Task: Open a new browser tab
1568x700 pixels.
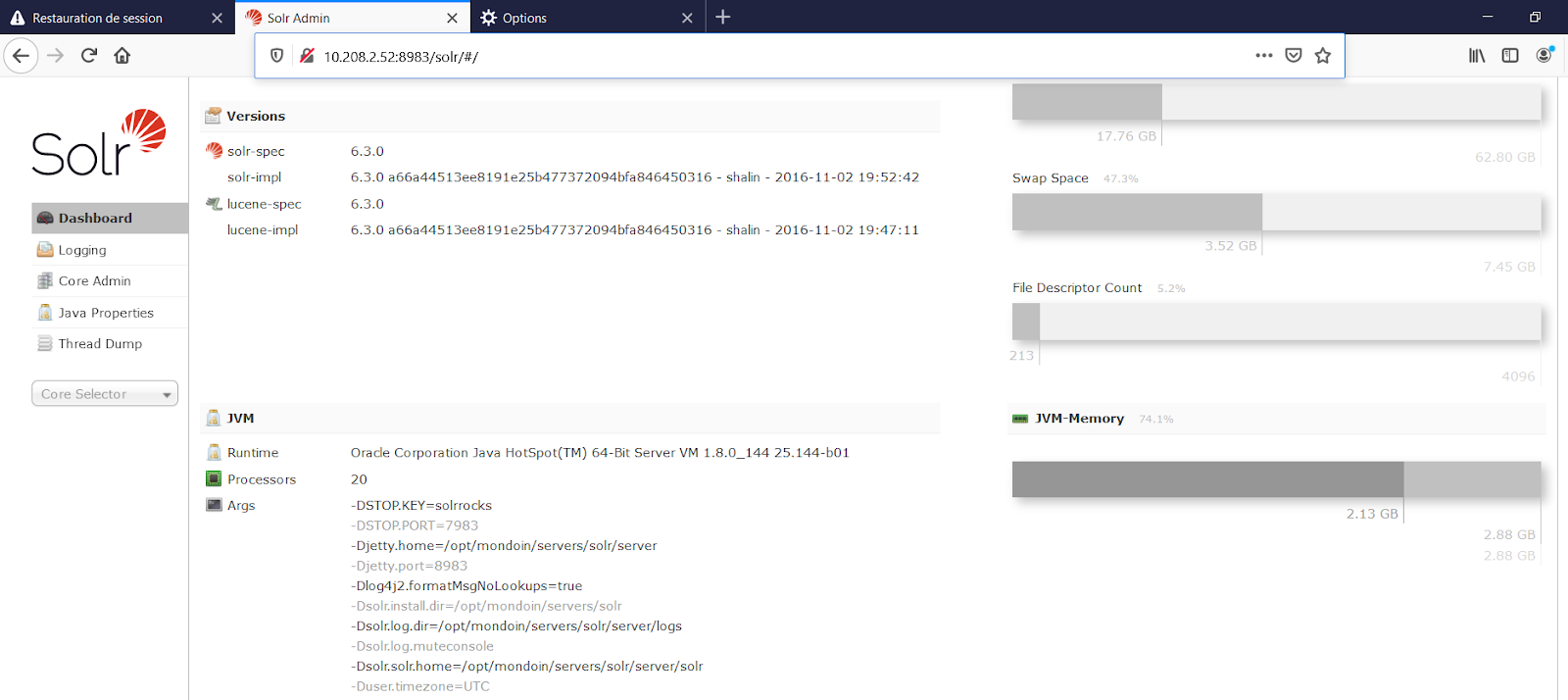Action: tap(723, 18)
